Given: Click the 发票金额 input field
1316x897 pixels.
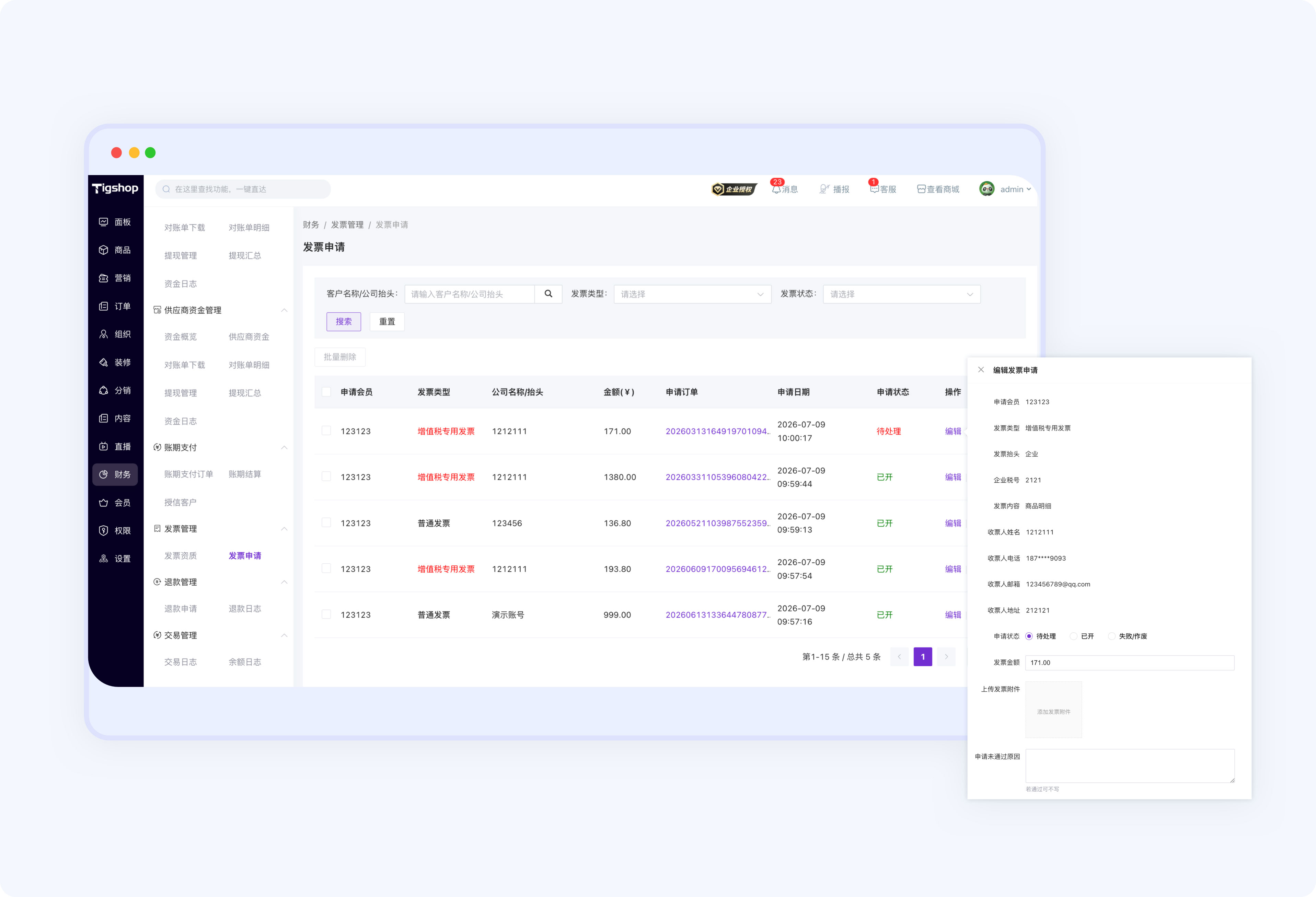Looking at the screenshot, I should (x=1130, y=663).
